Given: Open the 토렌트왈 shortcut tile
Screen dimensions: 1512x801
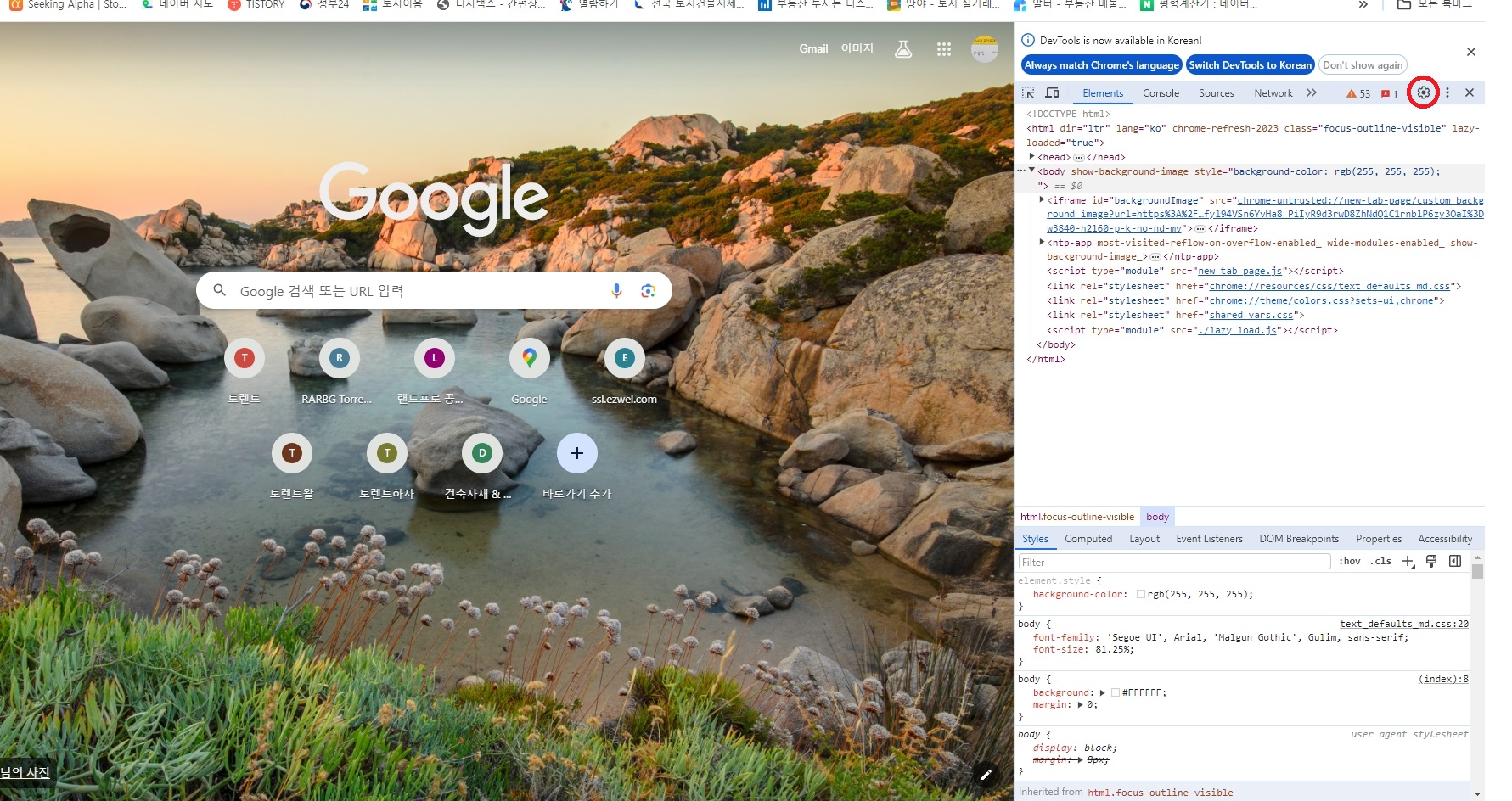Looking at the screenshot, I should pyautogui.click(x=292, y=465).
